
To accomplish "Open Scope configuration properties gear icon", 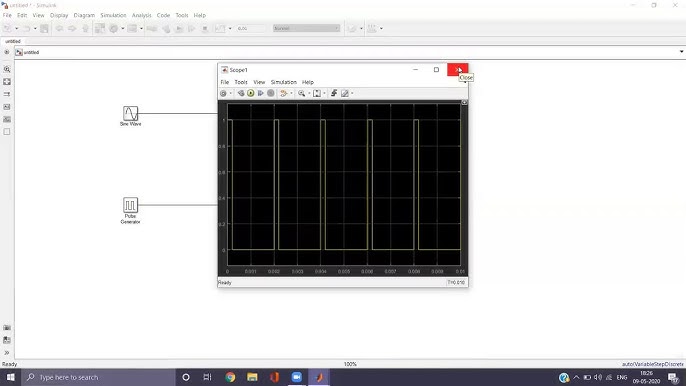I will [223, 93].
